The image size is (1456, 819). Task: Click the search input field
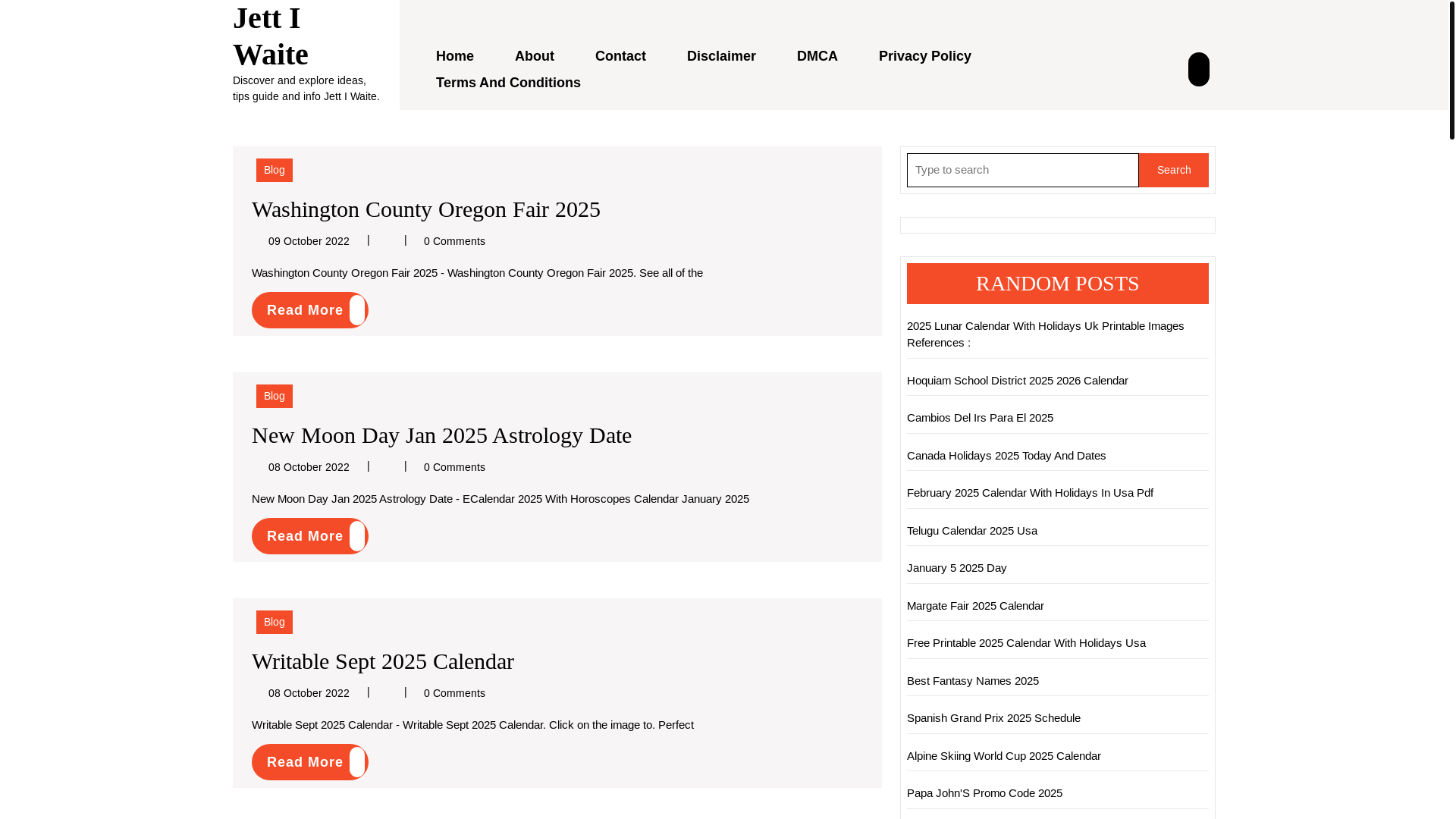click(1022, 170)
